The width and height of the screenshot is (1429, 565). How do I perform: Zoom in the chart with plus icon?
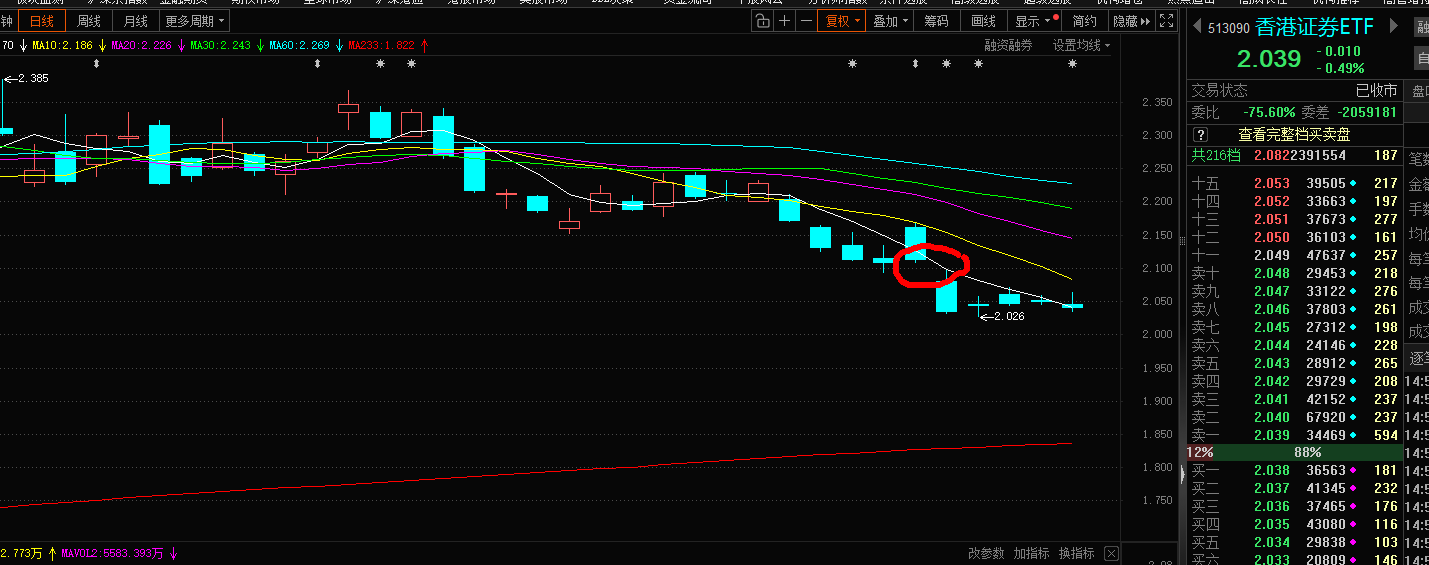click(784, 21)
